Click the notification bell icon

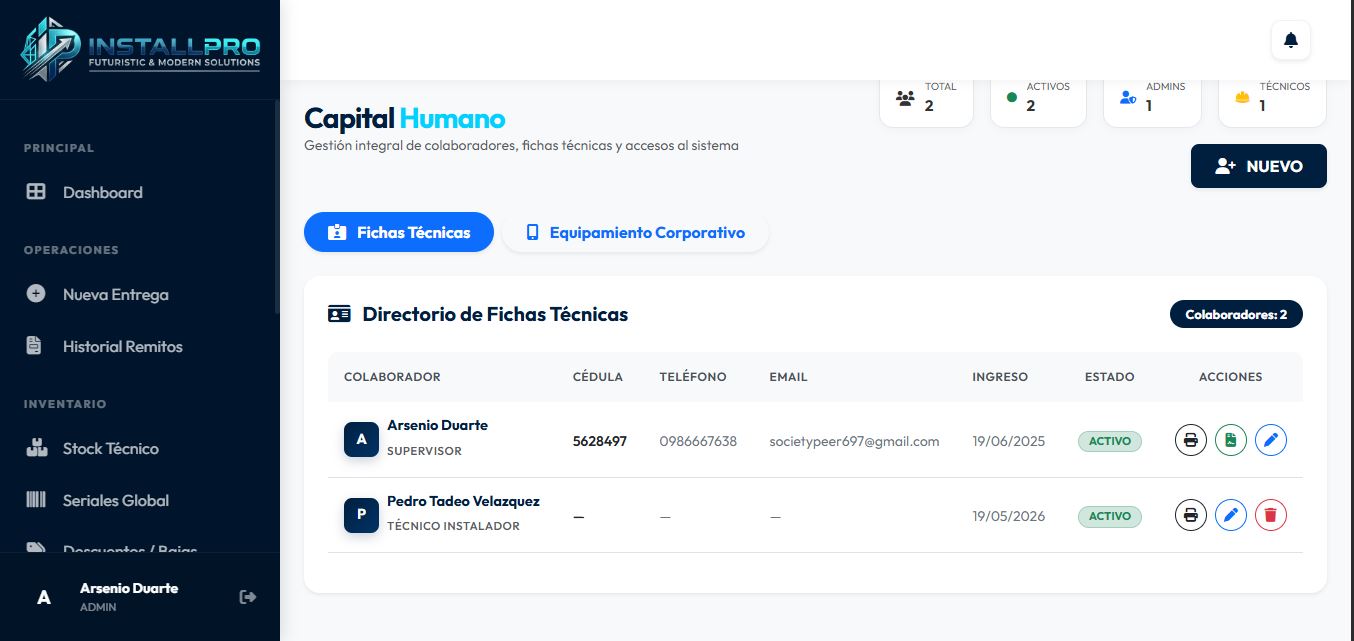click(x=1290, y=40)
